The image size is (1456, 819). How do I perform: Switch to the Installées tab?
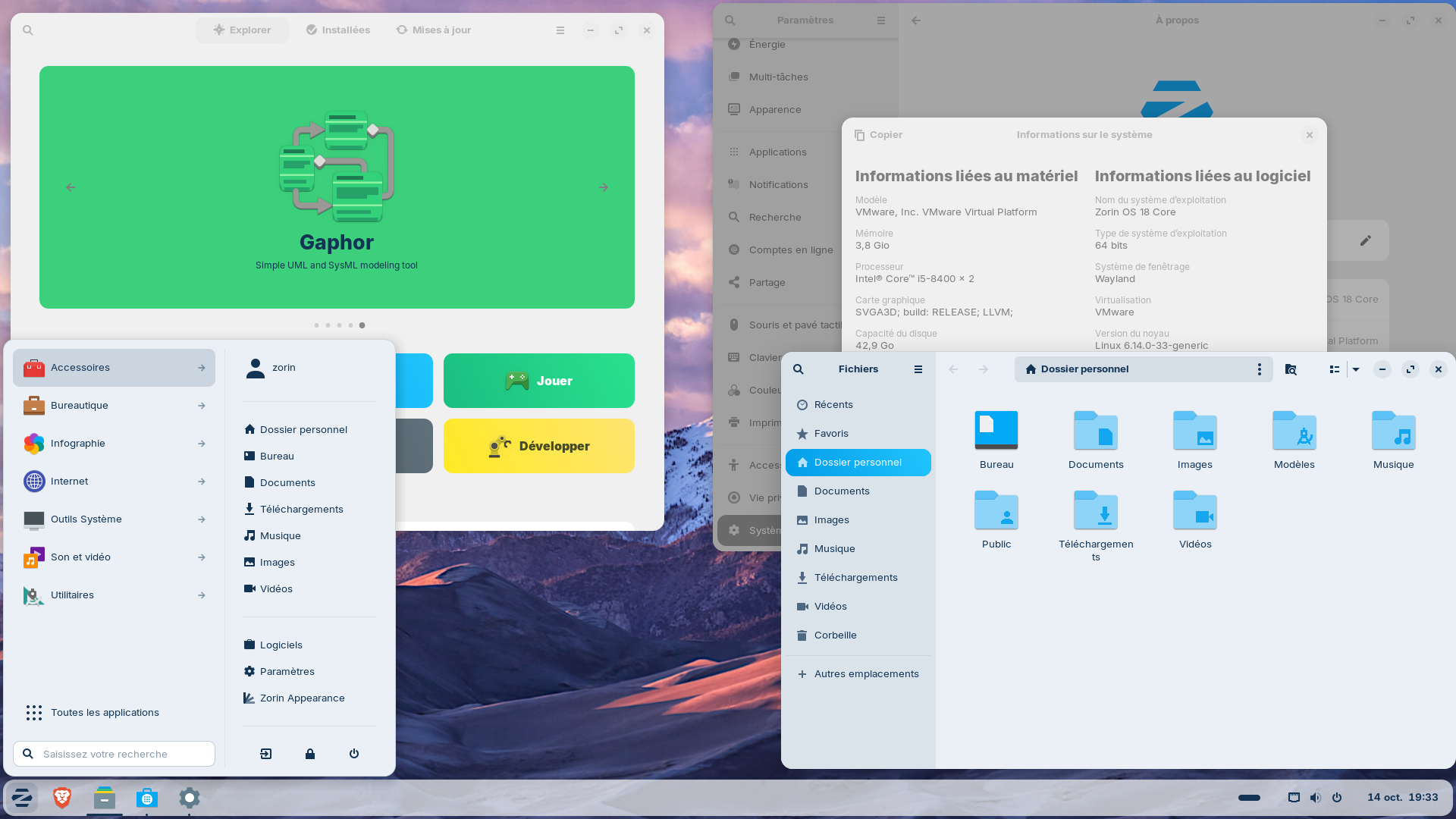point(338,30)
